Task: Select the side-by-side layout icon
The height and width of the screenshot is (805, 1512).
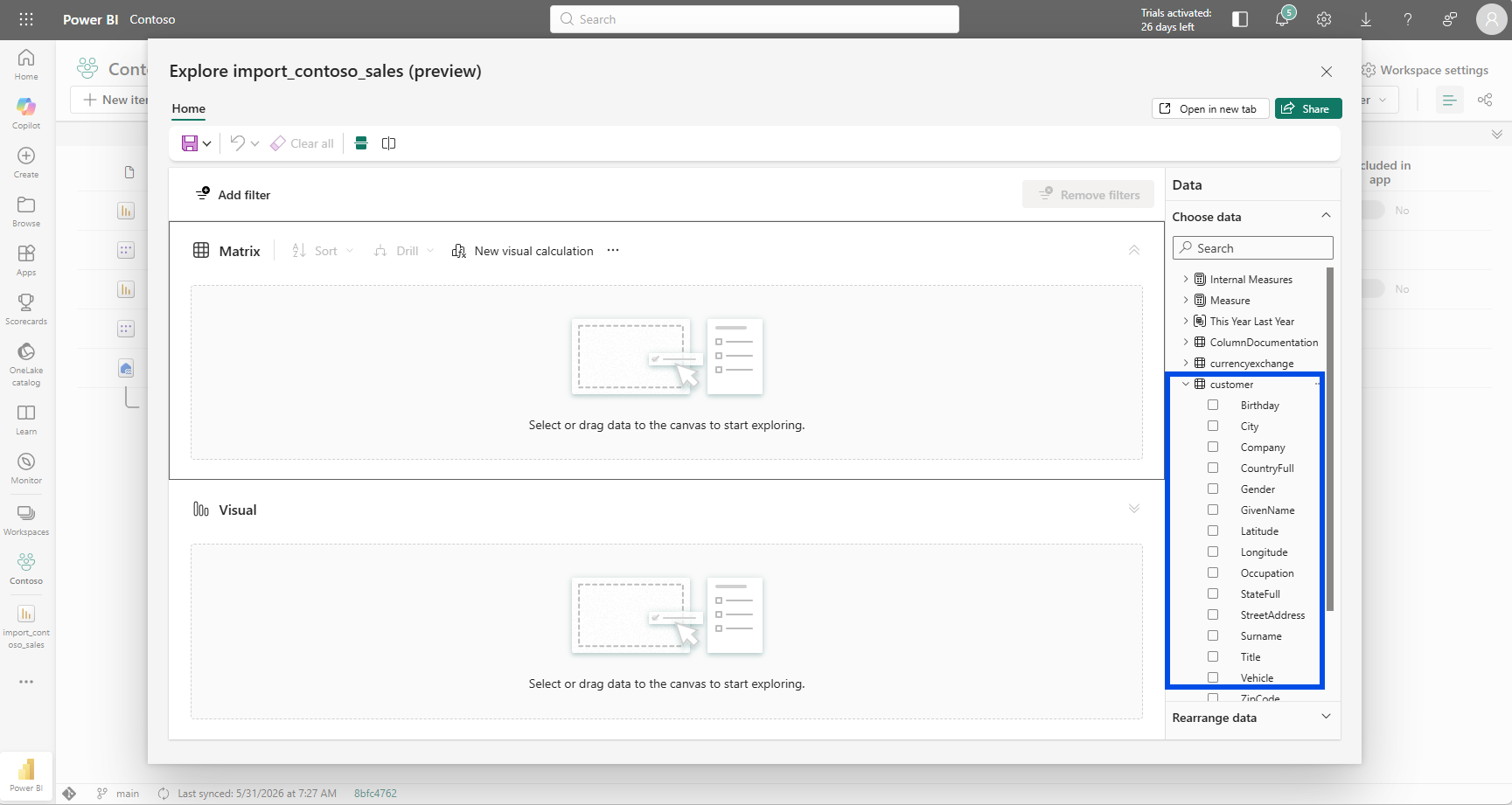Action: pos(389,143)
